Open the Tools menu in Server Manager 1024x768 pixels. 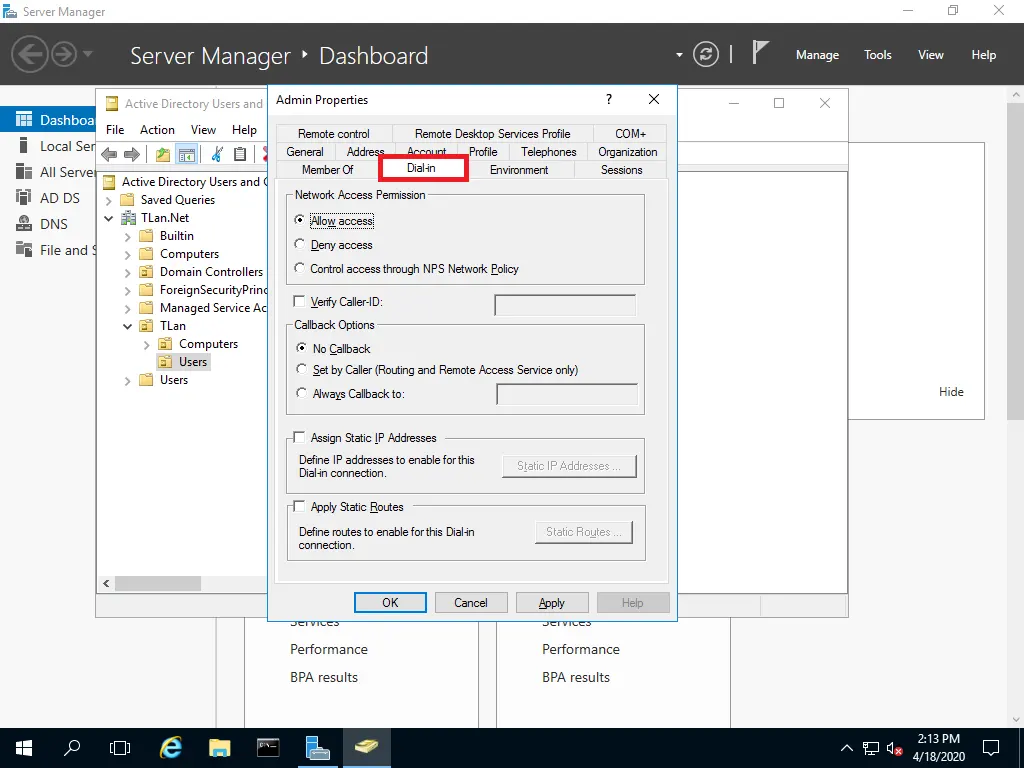point(878,55)
